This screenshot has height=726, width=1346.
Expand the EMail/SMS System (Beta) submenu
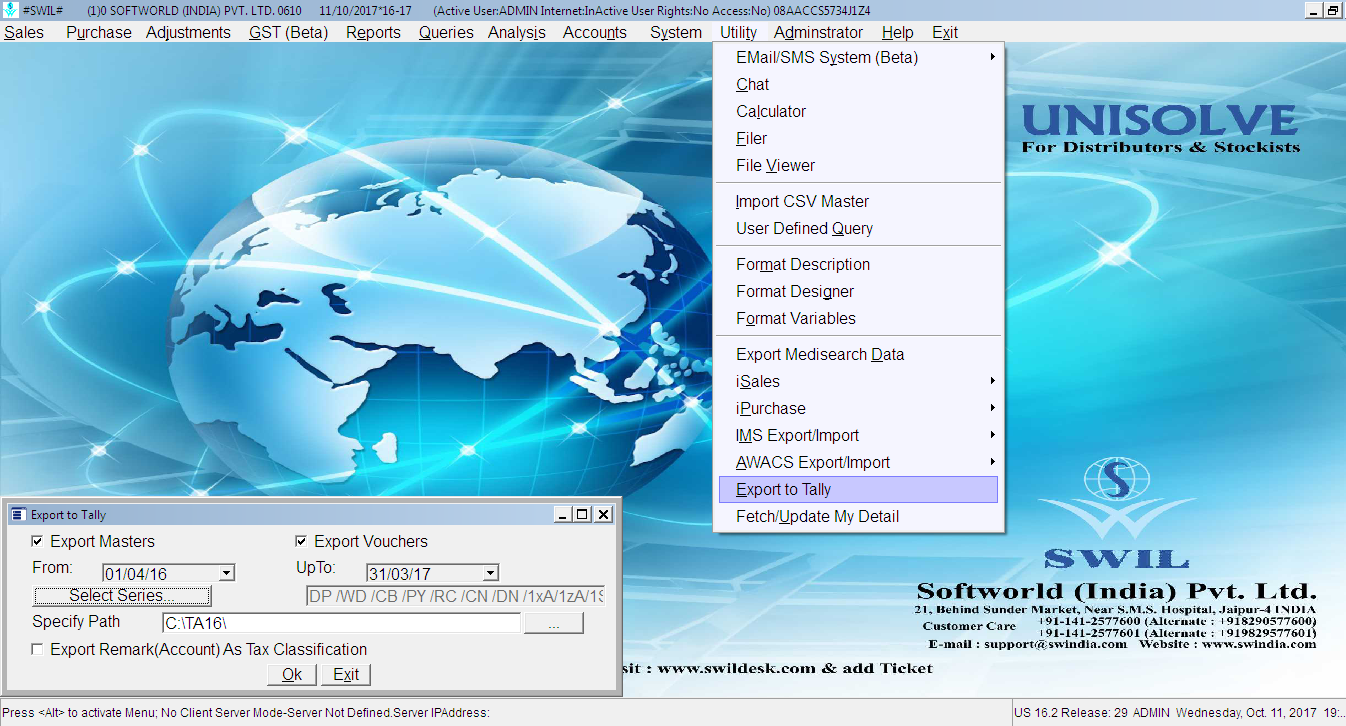pyautogui.click(x=859, y=58)
